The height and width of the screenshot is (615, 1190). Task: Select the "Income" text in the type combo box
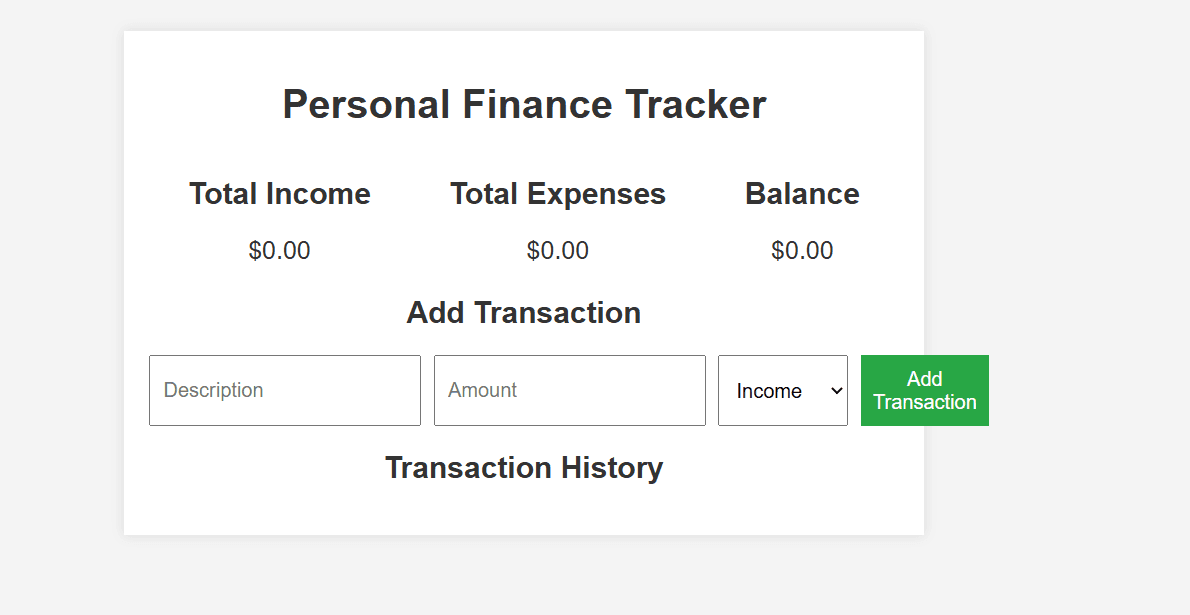click(x=768, y=391)
